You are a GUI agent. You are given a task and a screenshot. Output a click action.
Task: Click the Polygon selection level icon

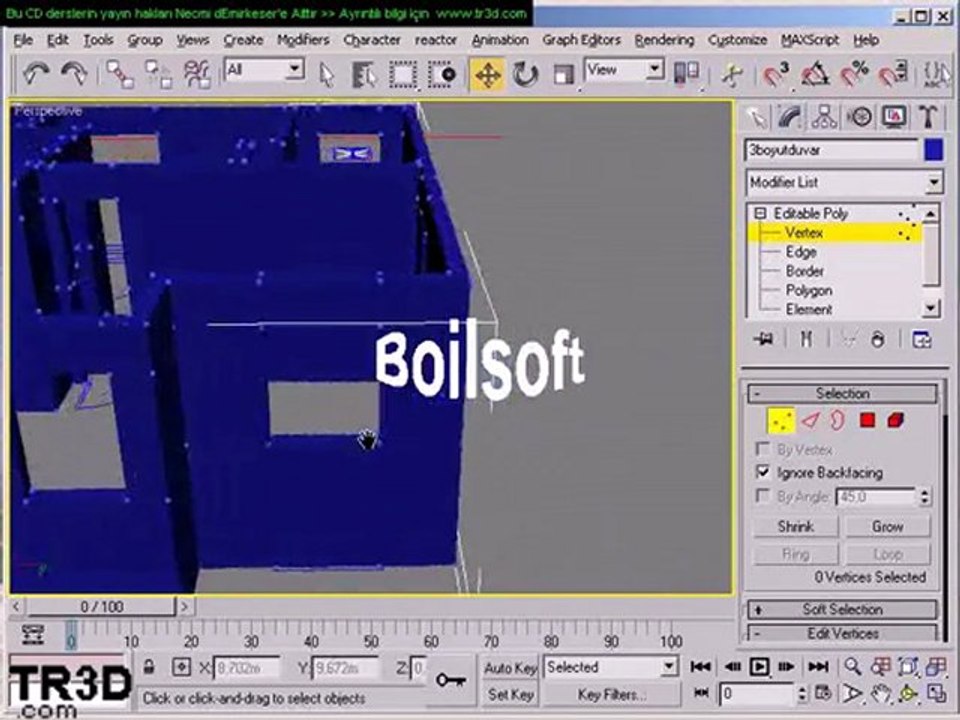pos(867,421)
